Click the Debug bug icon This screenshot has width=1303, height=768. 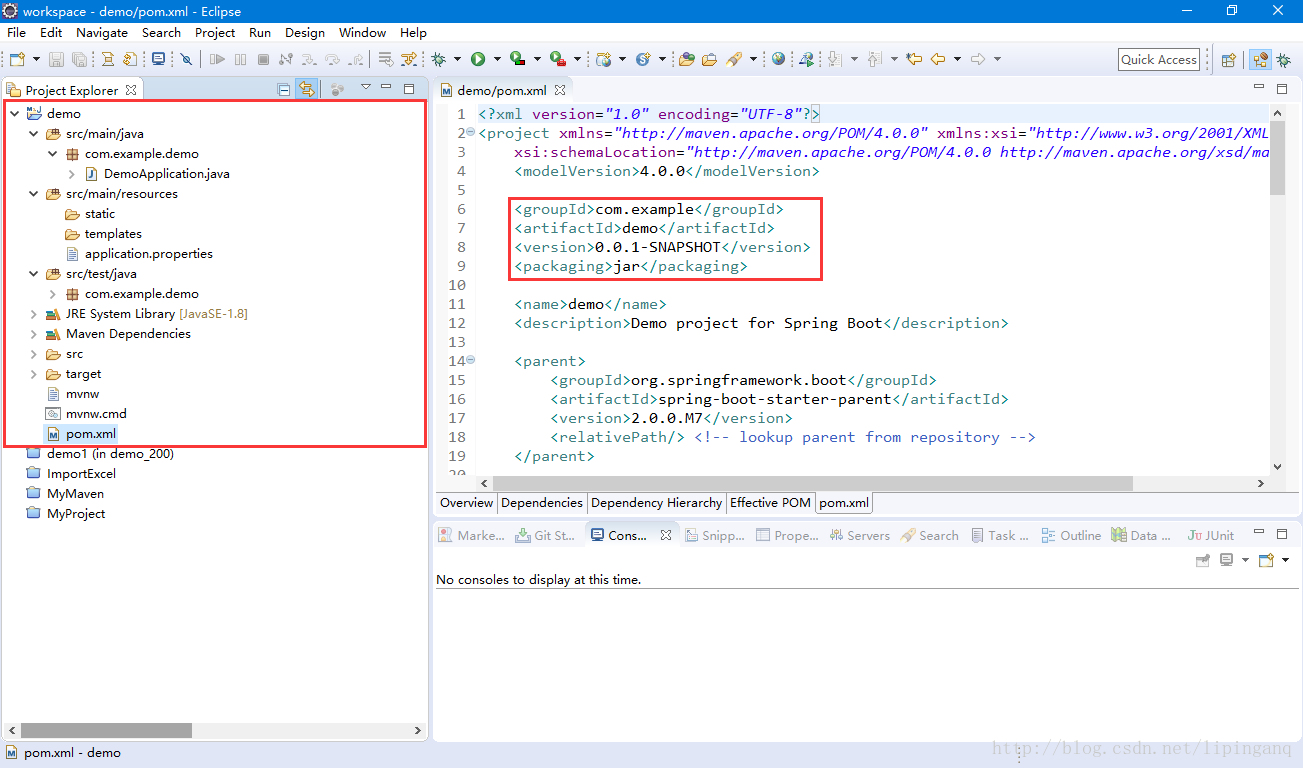[438, 60]
